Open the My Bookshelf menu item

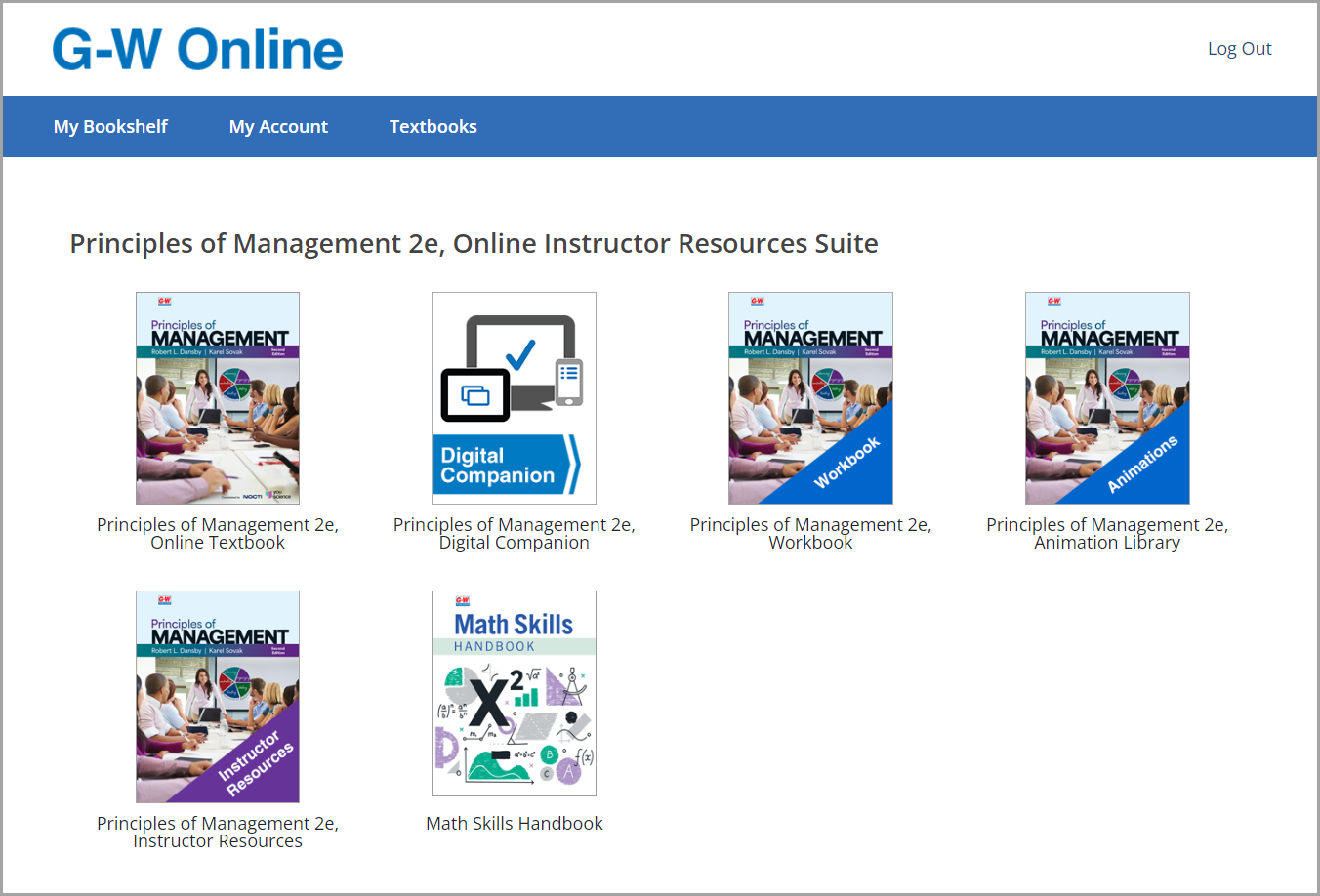(110, 127)
